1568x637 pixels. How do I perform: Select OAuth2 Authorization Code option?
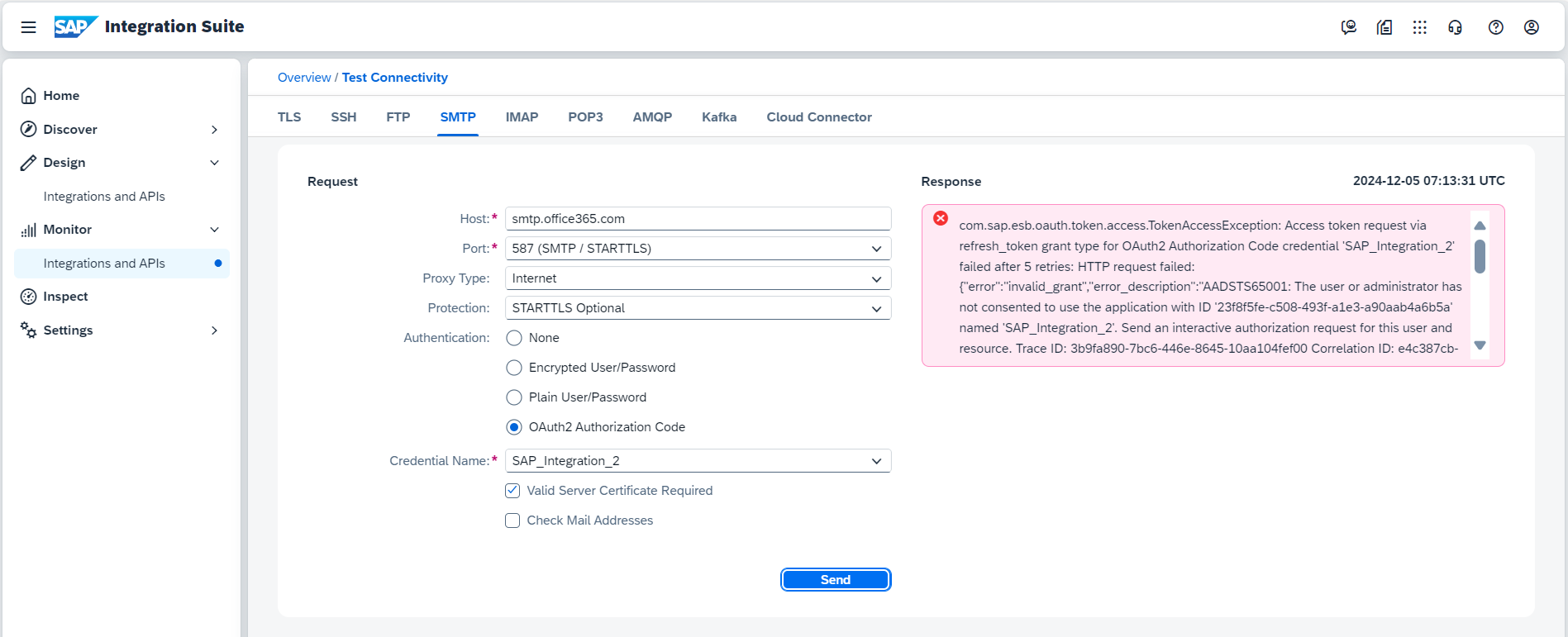(514, 427)
